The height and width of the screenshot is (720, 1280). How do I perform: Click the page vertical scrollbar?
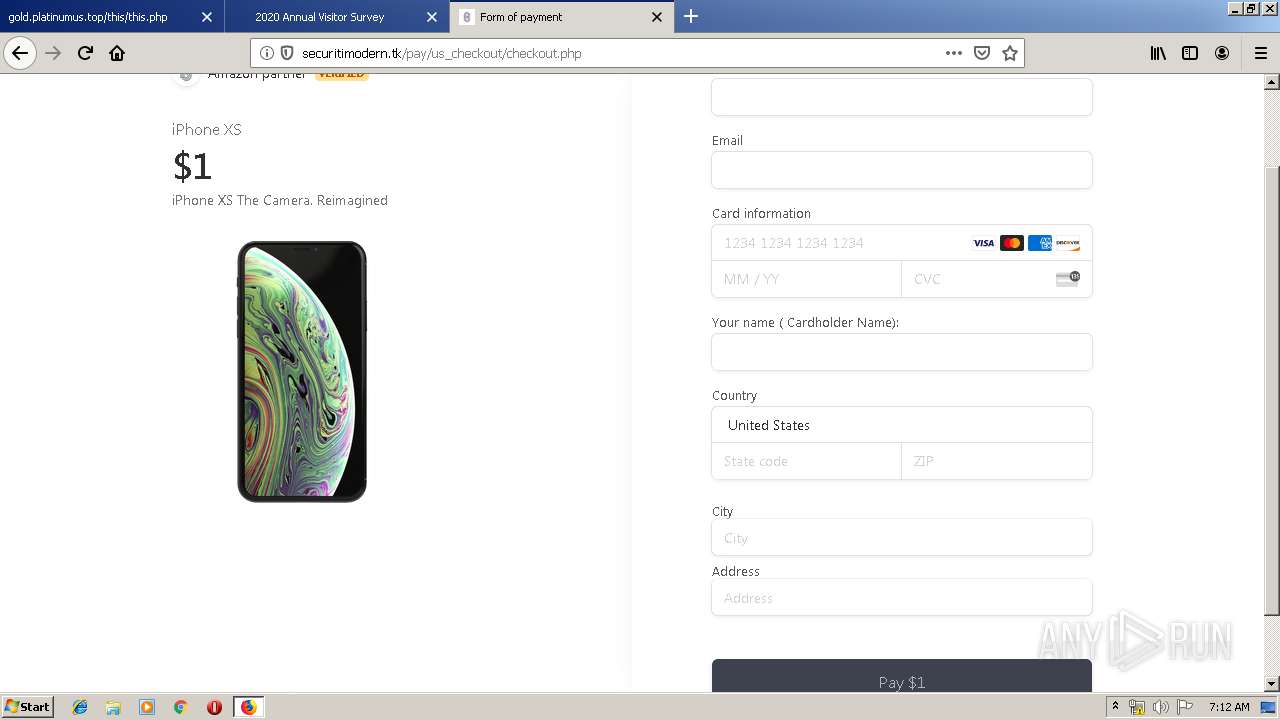tap(1272, 390)
